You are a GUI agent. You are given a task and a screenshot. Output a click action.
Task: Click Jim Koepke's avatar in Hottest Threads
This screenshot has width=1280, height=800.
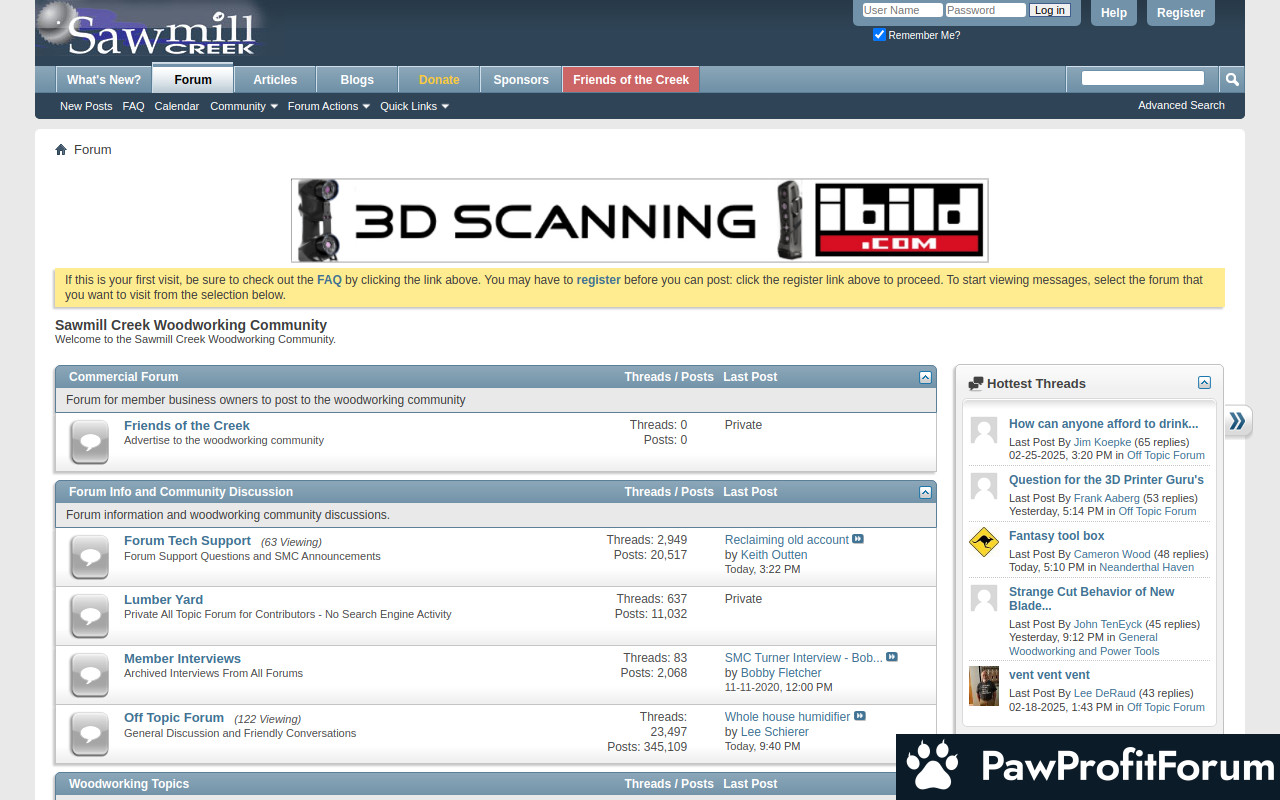pos(984,431)
